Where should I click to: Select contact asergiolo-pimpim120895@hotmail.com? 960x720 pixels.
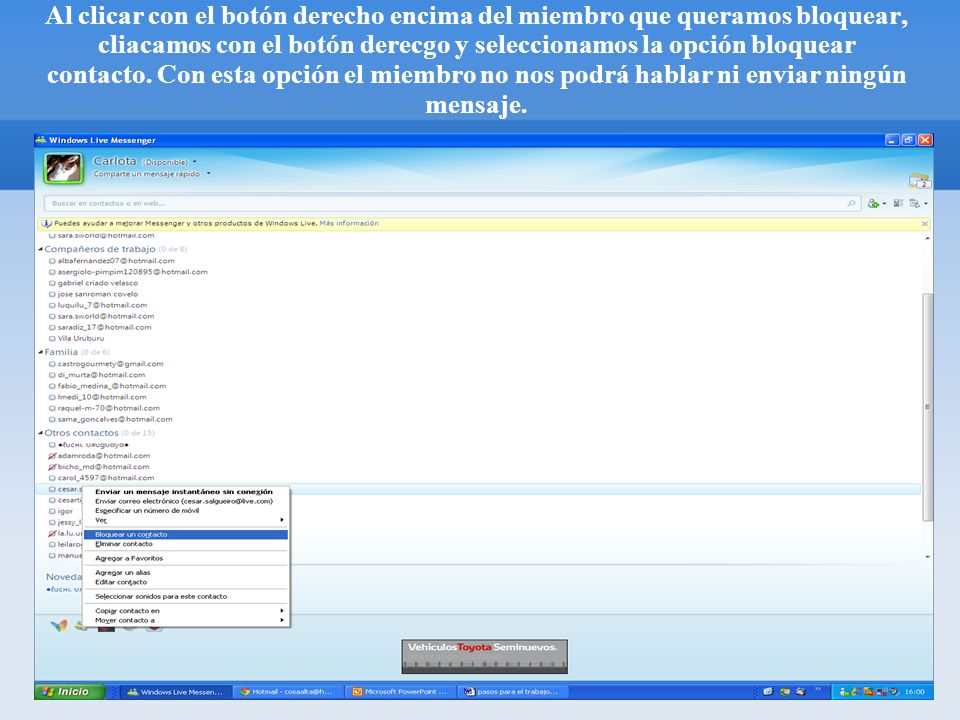[x=132, y=272]
